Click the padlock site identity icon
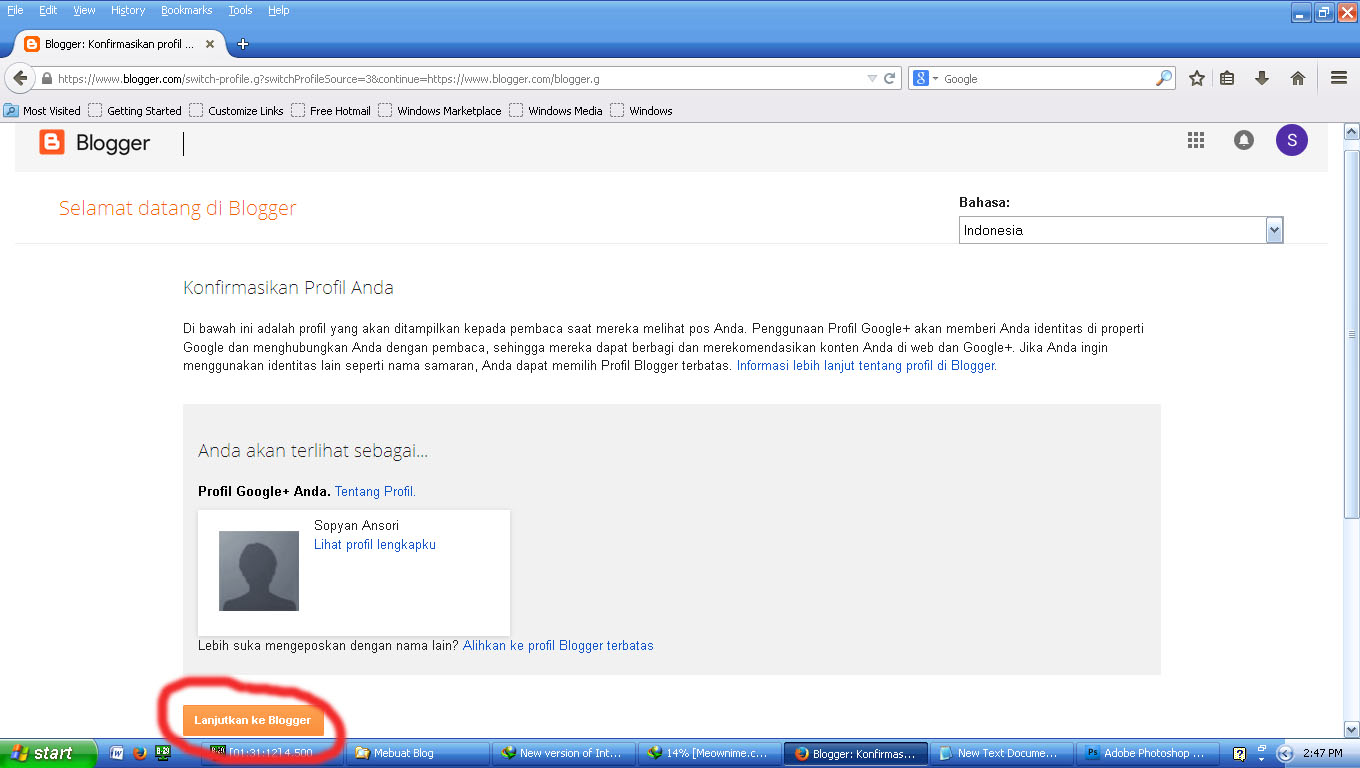Screen dimensions: 1360x768 pyautogui.click(x=46, y=78)
